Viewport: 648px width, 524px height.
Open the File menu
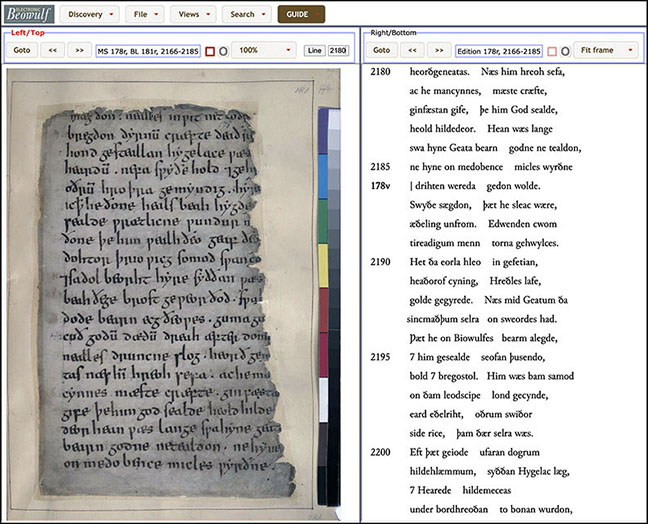145,14
